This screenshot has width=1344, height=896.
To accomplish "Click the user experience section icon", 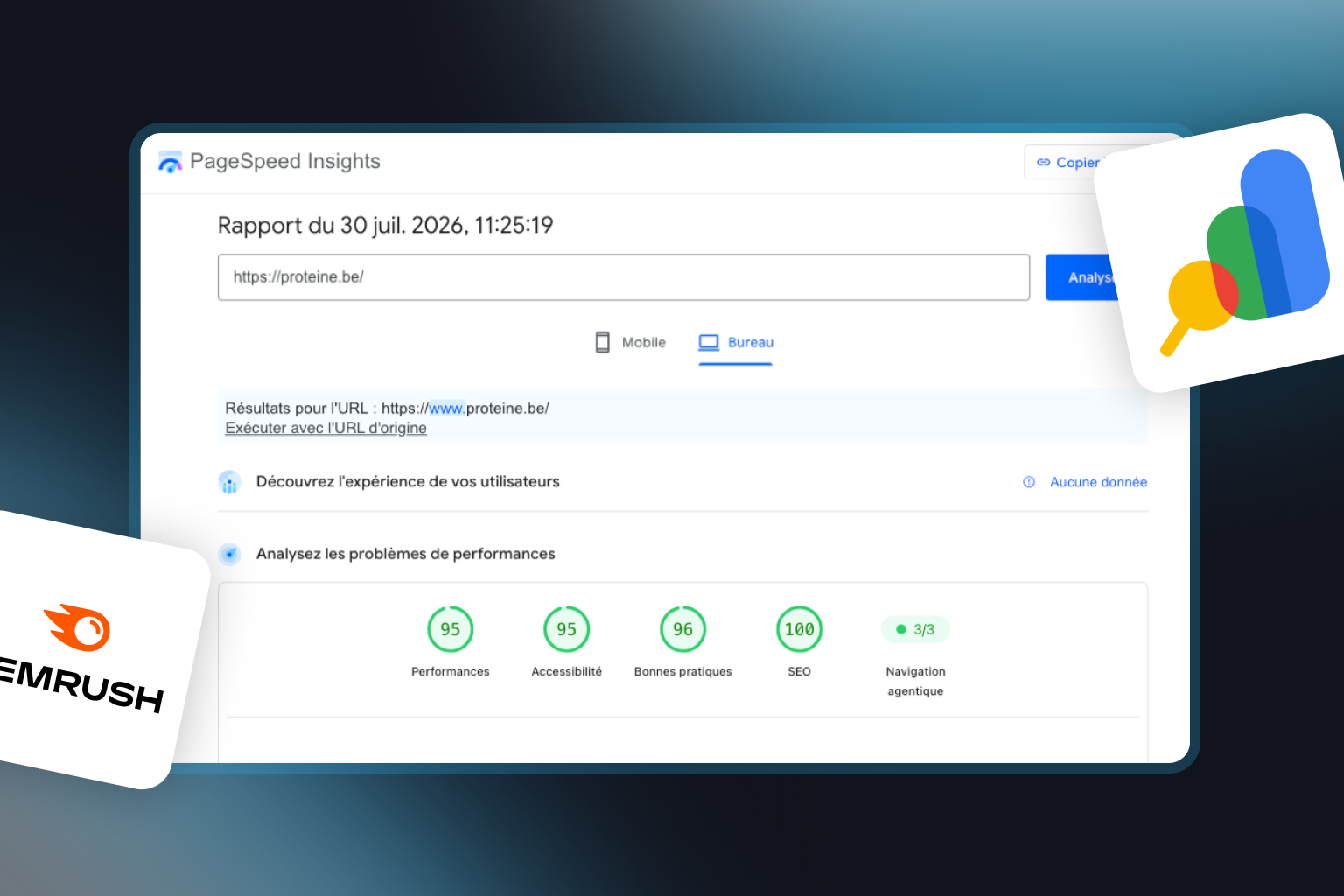I will [x=229, y=482].
